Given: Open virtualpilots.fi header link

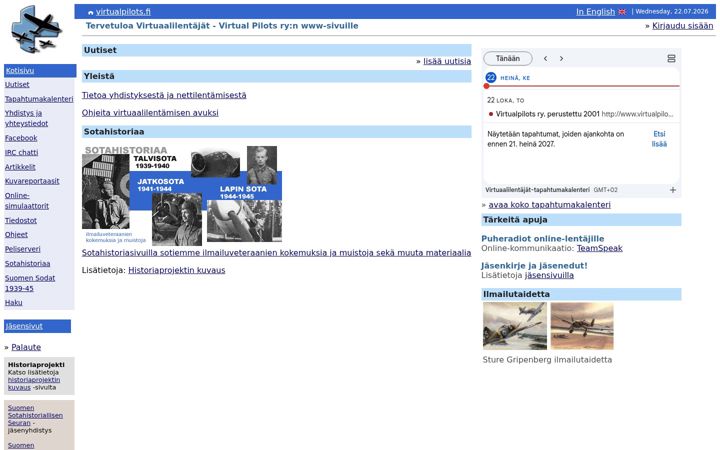Looking at the screenshot, I should pyautogui.click(x=123, y=12).
